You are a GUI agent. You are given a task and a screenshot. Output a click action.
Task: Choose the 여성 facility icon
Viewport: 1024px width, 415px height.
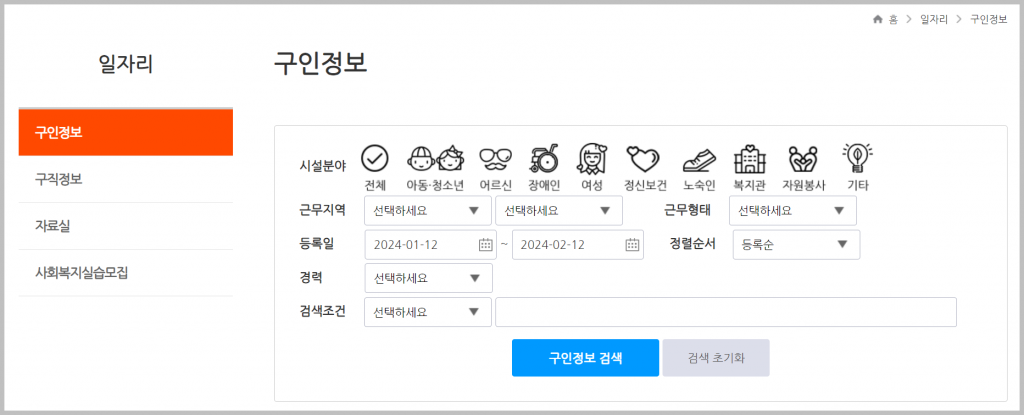tap(592, 158)
